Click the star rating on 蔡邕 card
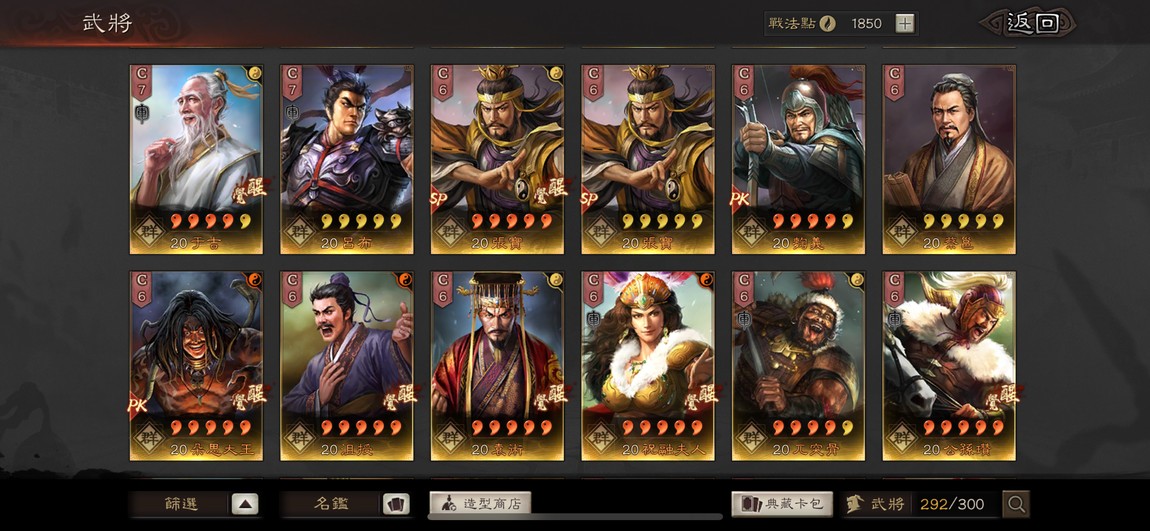 coord(962,221)
